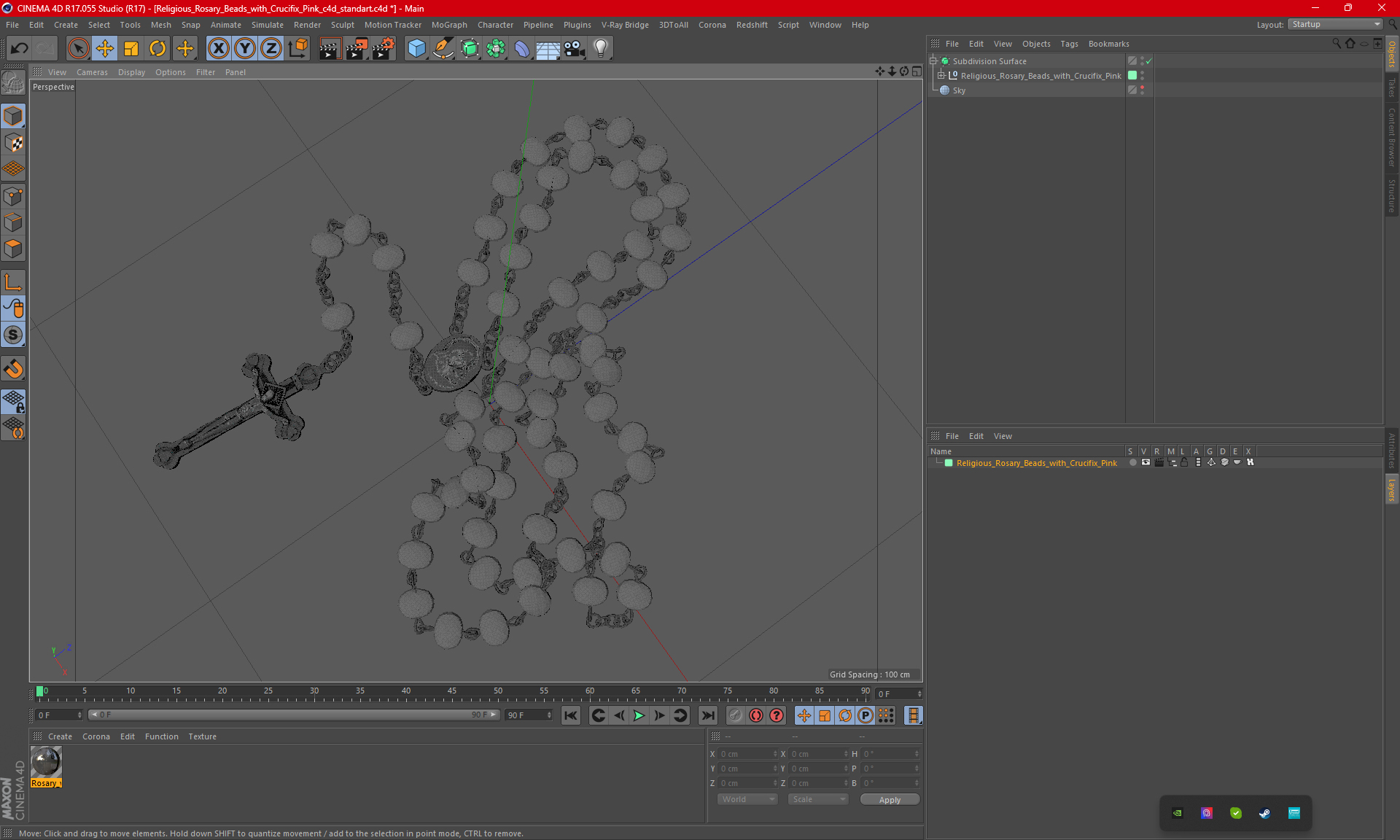Screen dimensions: 1400x840
Task: Open the Steam tray icon
Action: pyautogui.click(x=1264, y=813)
